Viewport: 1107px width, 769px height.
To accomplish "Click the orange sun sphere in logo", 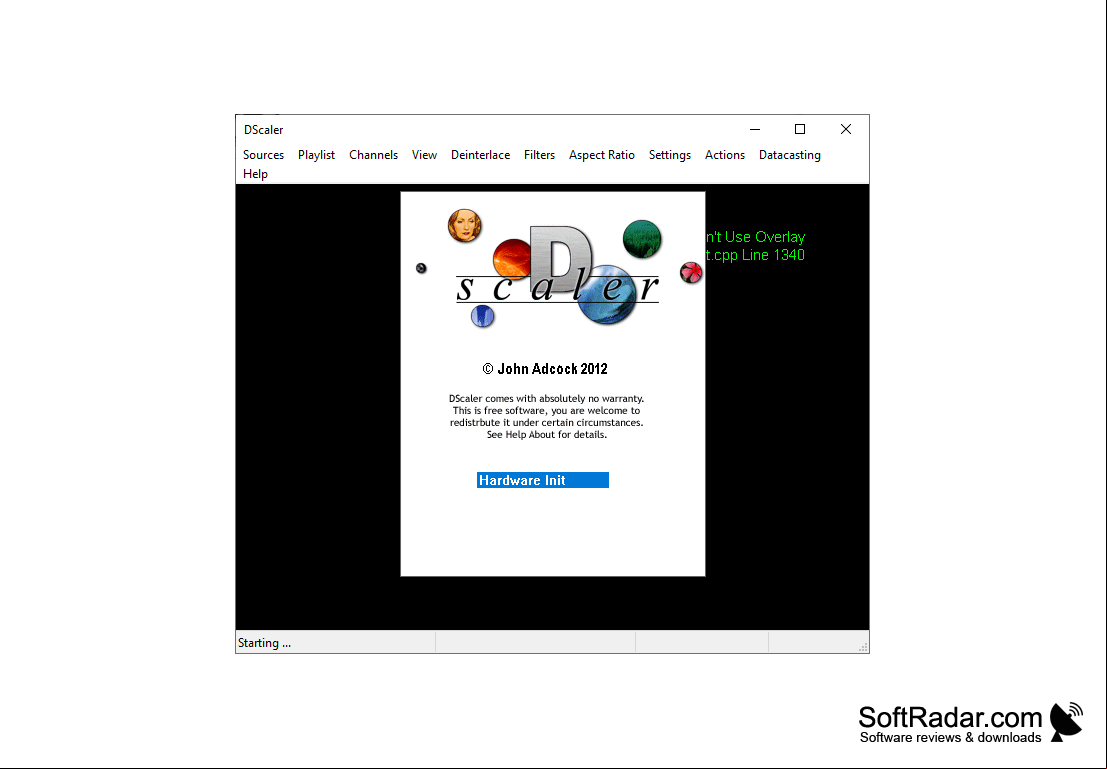I will (x=512, y=258).
